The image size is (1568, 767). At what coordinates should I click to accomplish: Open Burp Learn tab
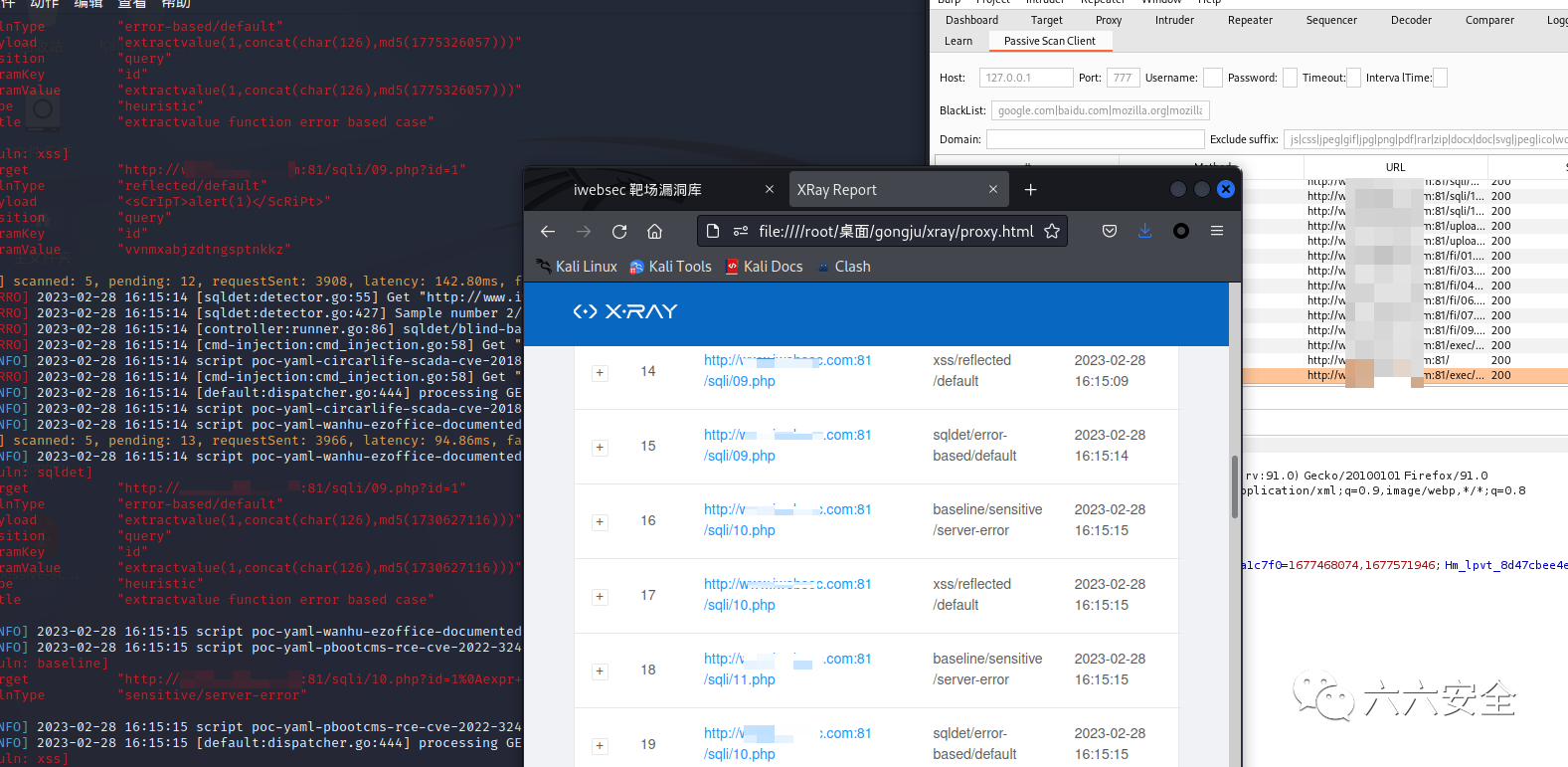[958, 41]
